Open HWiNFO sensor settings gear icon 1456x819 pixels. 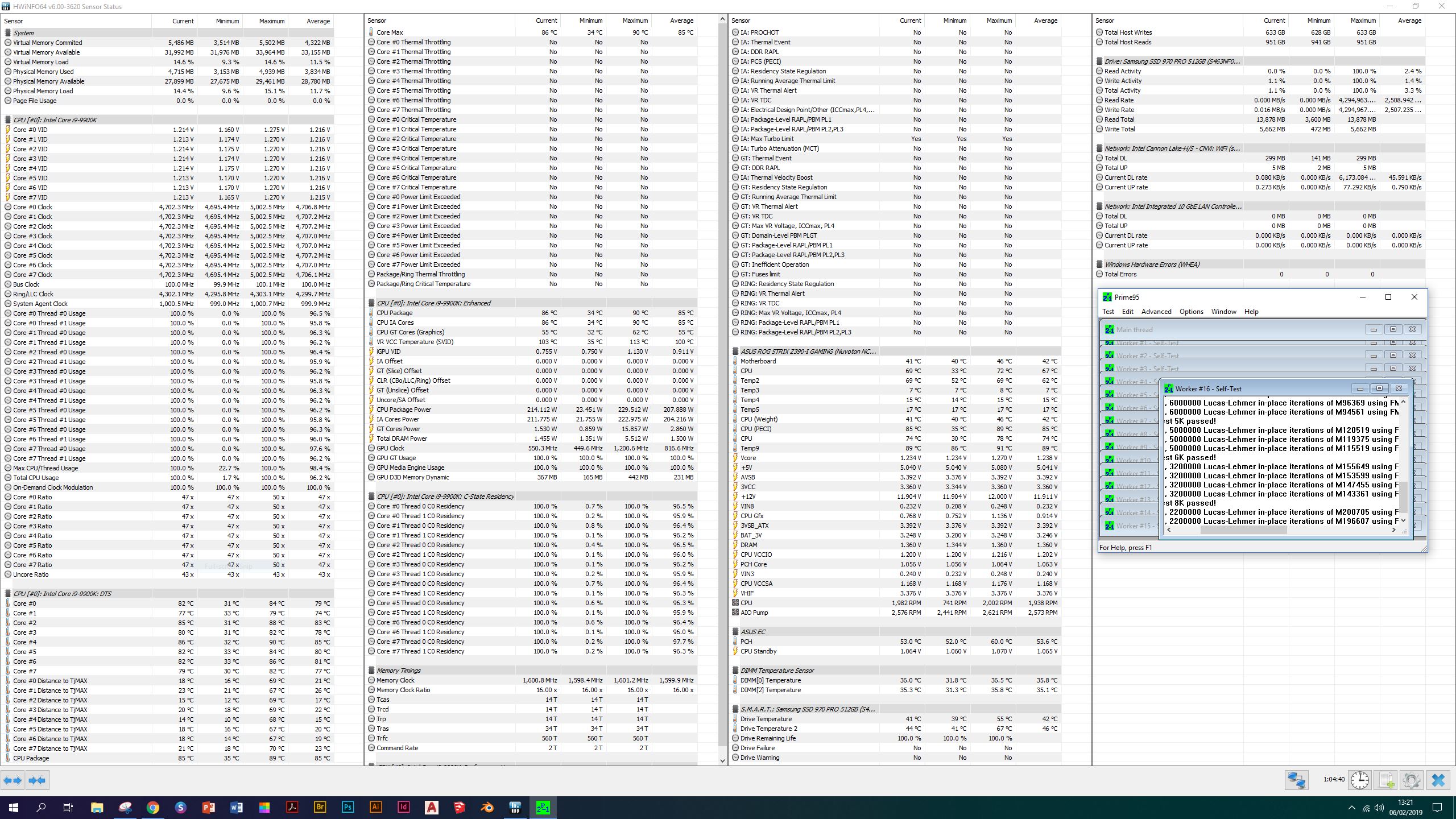[x=1411, y=780]
